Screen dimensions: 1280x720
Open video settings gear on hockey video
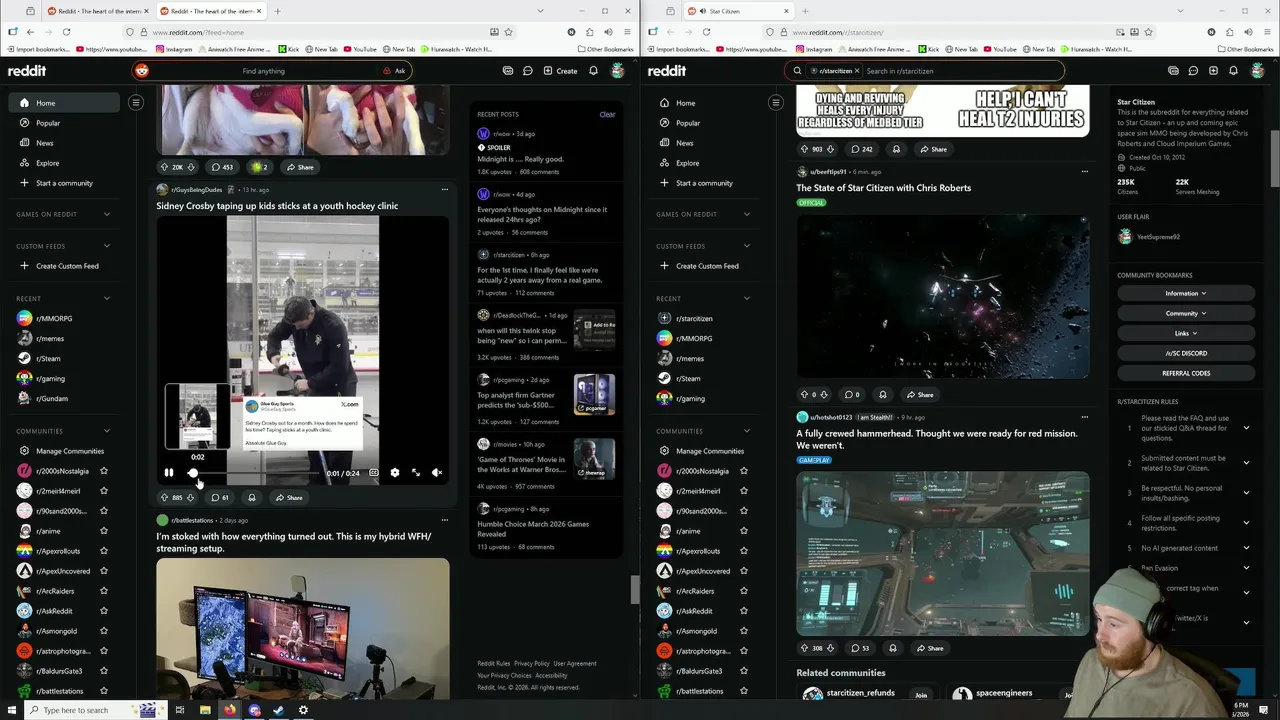coord(394,473)
